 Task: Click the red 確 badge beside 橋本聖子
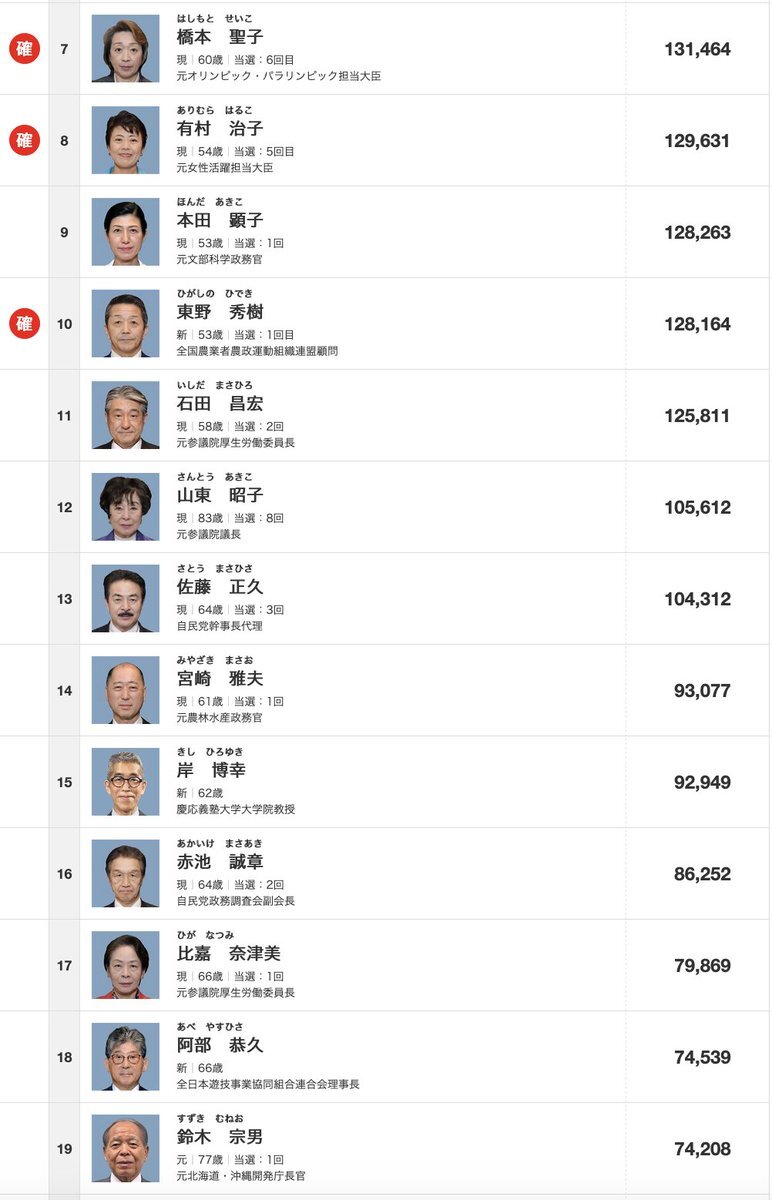coord(24,49)
